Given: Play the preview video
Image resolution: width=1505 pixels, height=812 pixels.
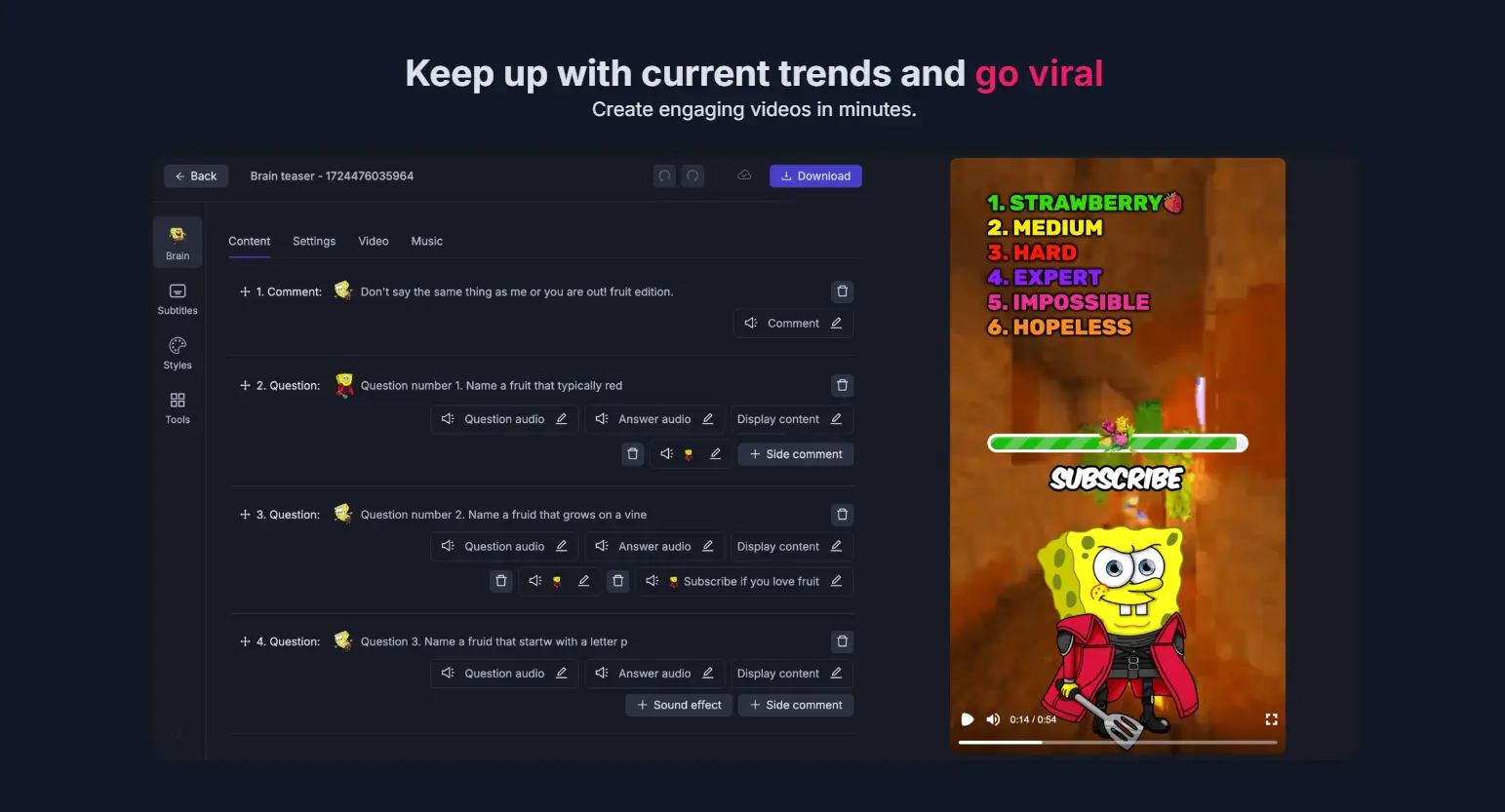Looking at the screenshot, I should coord(968,719).
